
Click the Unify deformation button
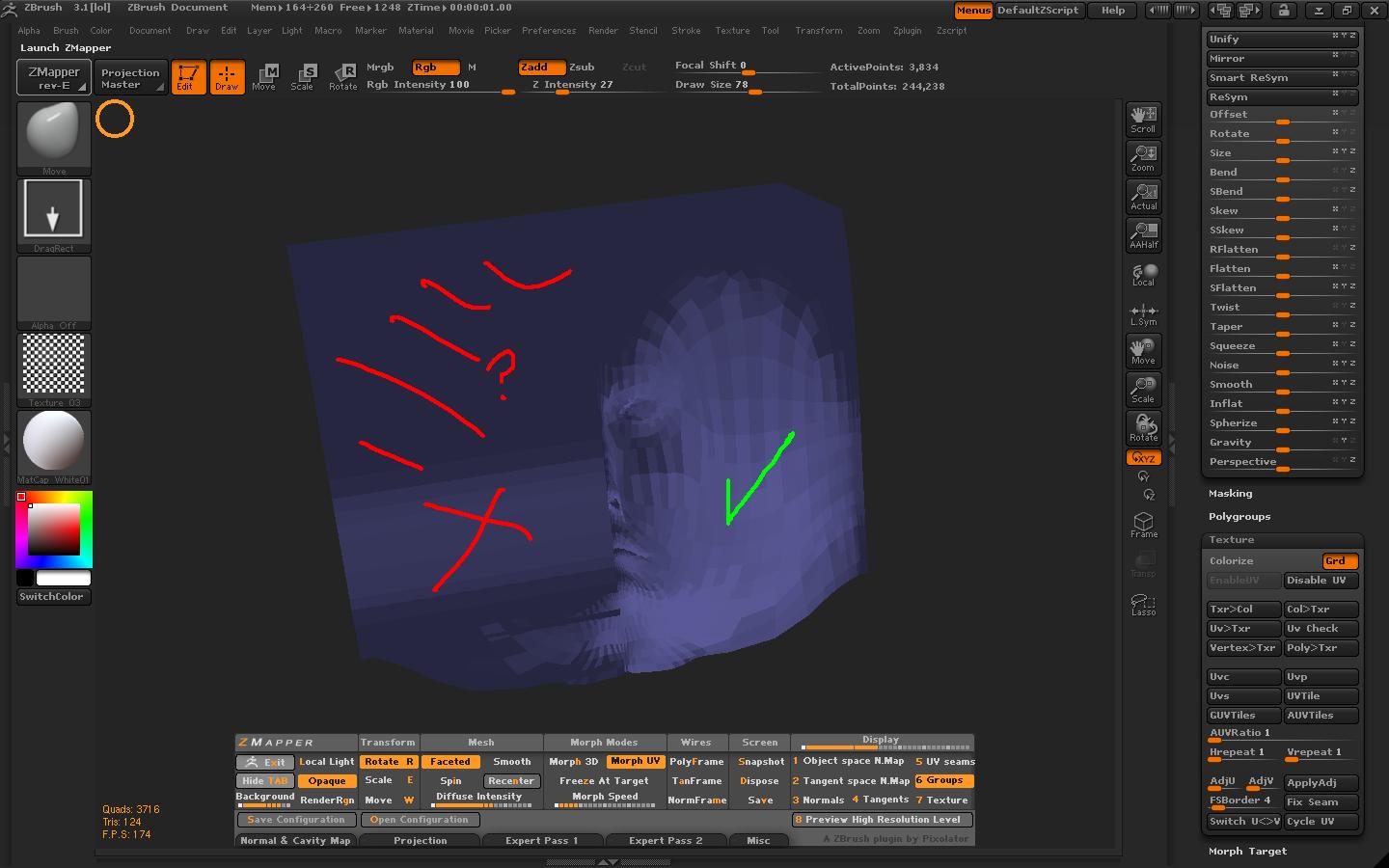[1282, 39]
